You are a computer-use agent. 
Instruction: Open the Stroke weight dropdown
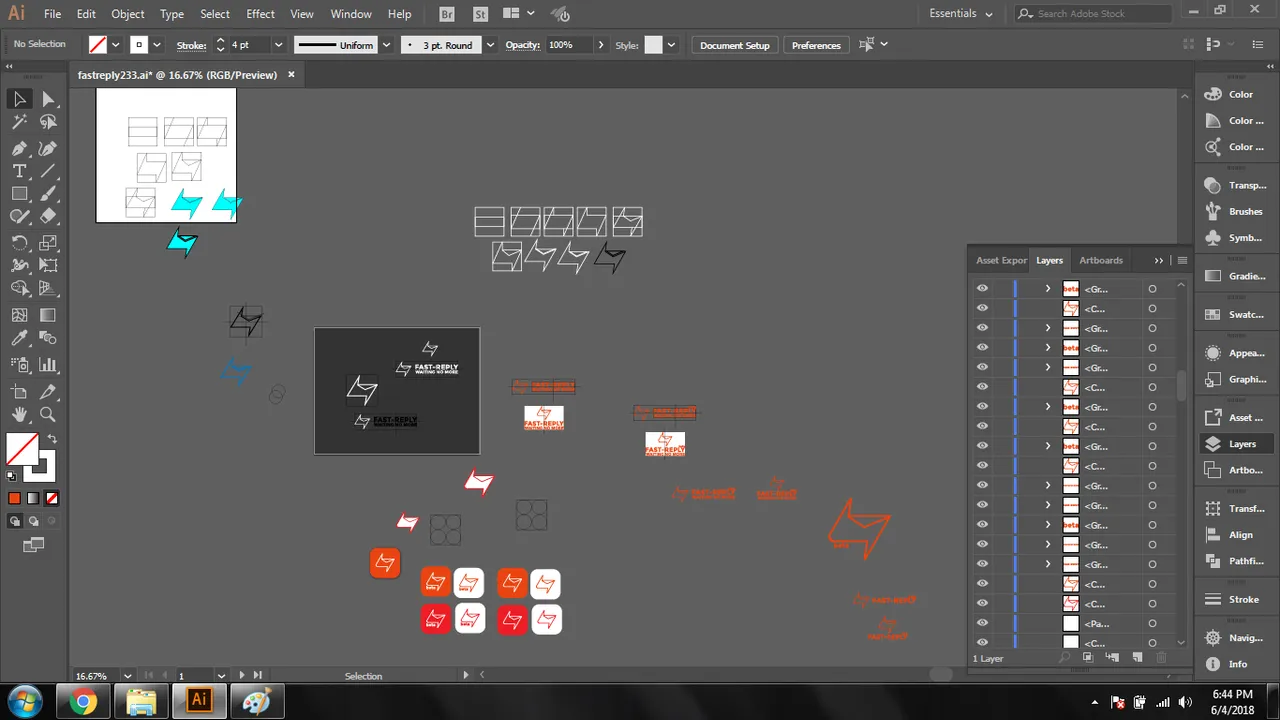pyautogui.click(x=278, y=45)
